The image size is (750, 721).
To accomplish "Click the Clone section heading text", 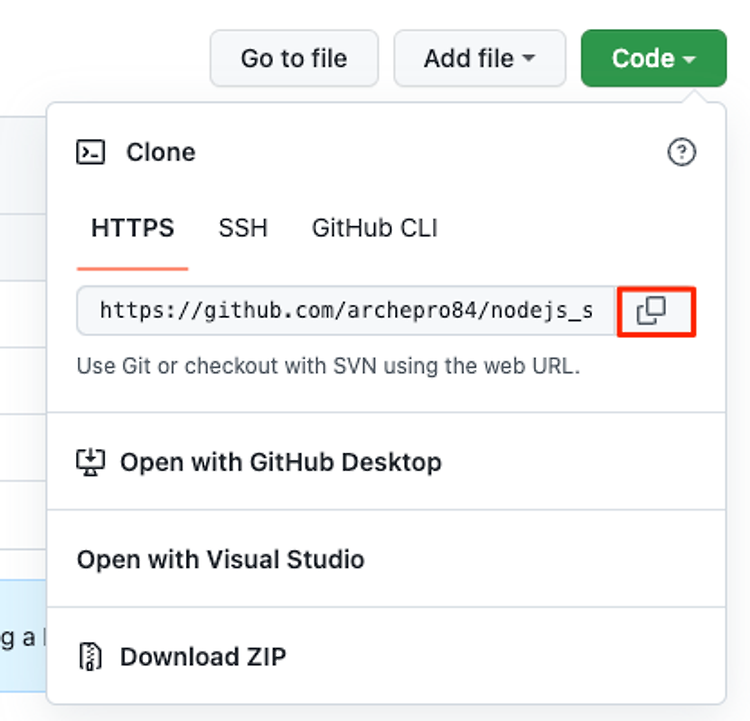I will coord(161,152).
